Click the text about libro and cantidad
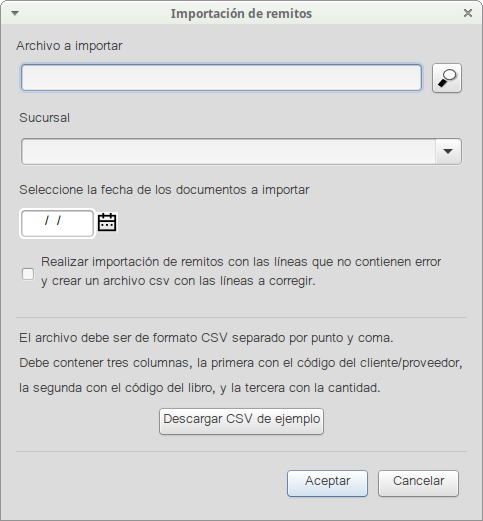The image size is (483, 521). pos(200,388)
